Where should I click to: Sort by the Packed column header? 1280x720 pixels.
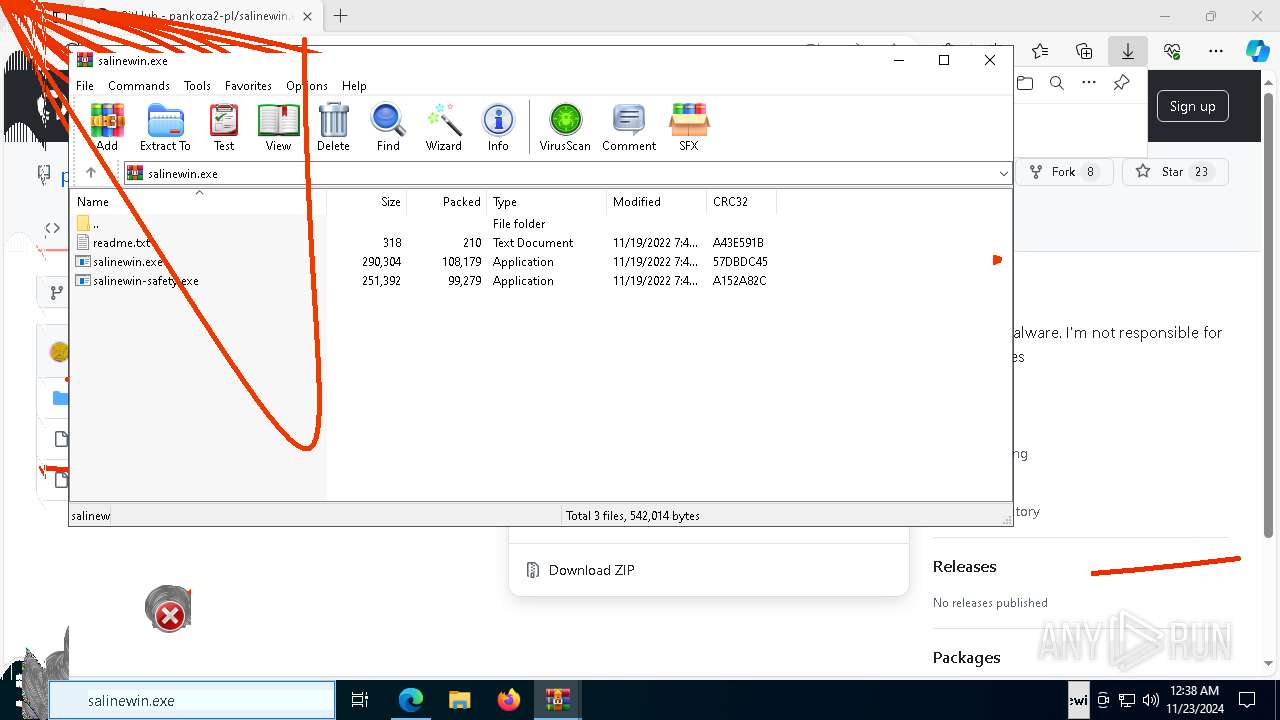(x=446, y=202)
